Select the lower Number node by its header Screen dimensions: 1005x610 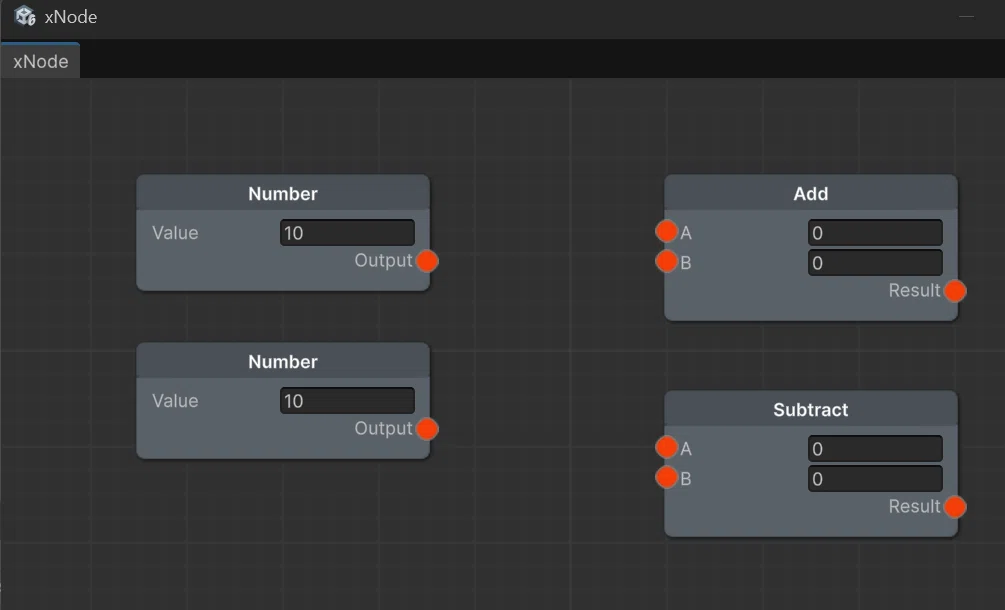(x=283, y=361)
